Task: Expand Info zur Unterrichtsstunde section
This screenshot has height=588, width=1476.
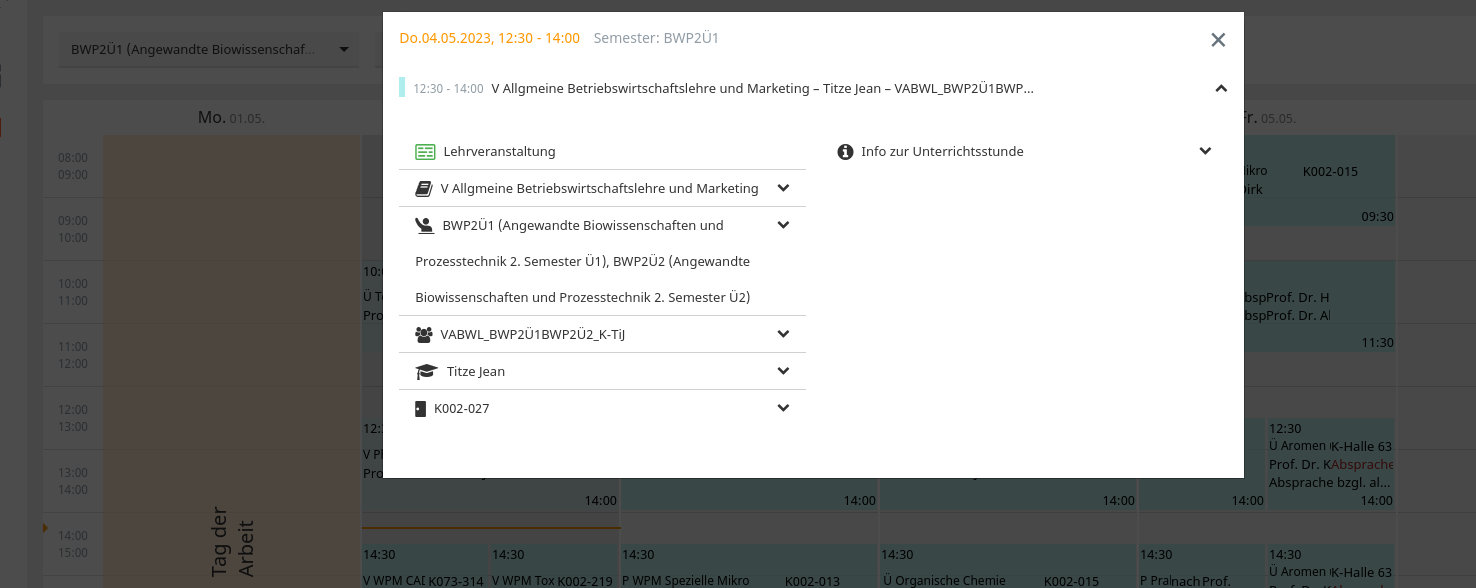Action: click(1205, 151)
